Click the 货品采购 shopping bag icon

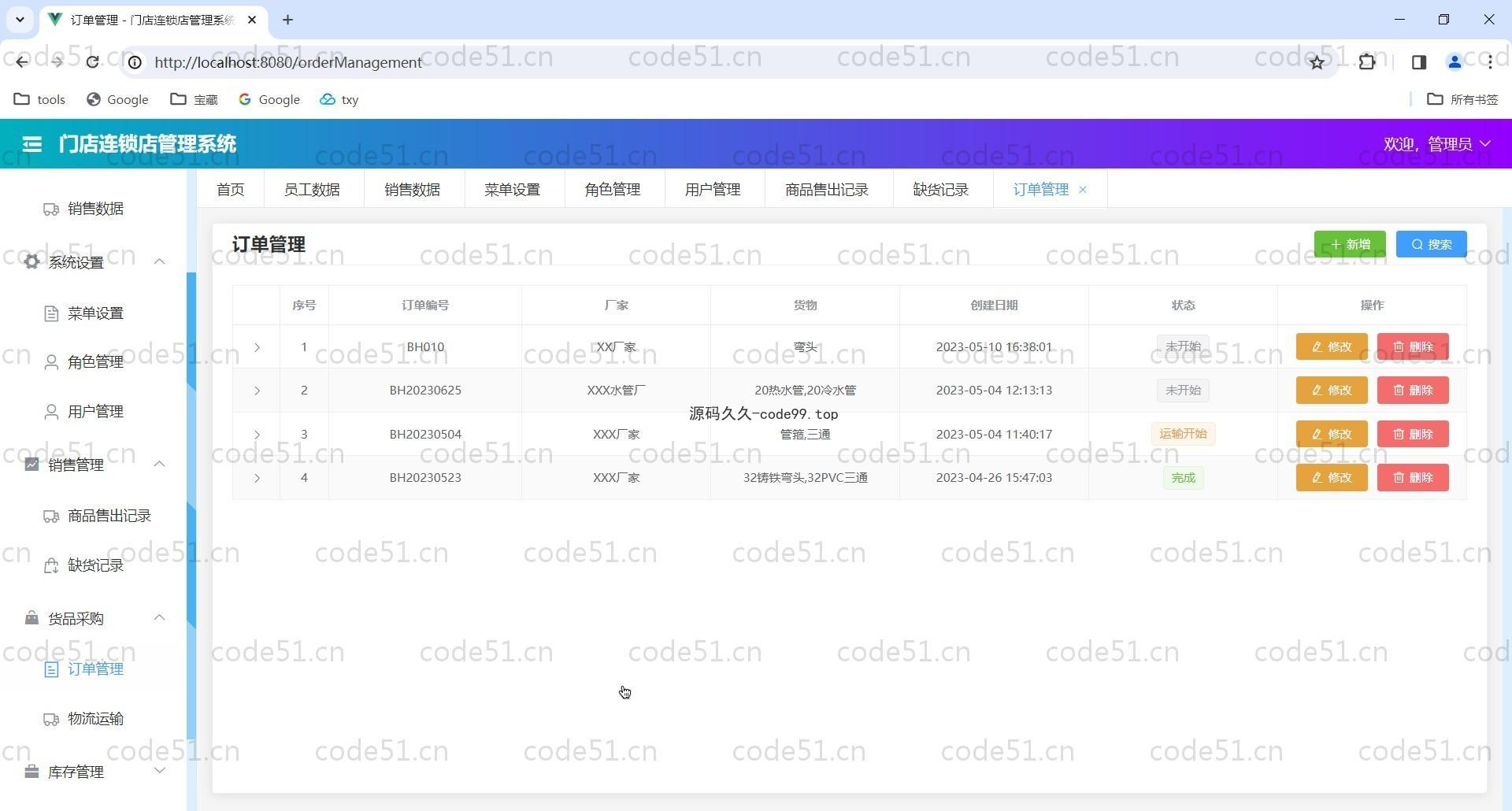[31, 618]
